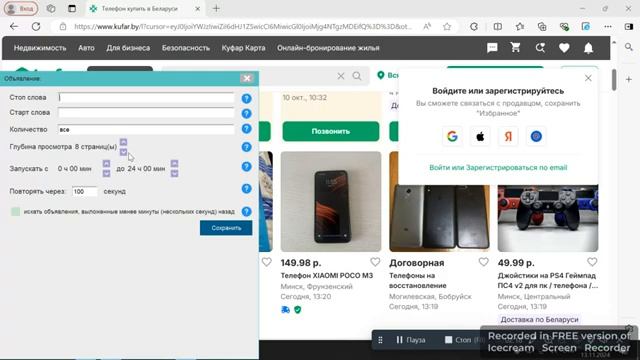Increase Запускать с start hour
This screenshot has width=640, height=360.
(x=106, y=164)
